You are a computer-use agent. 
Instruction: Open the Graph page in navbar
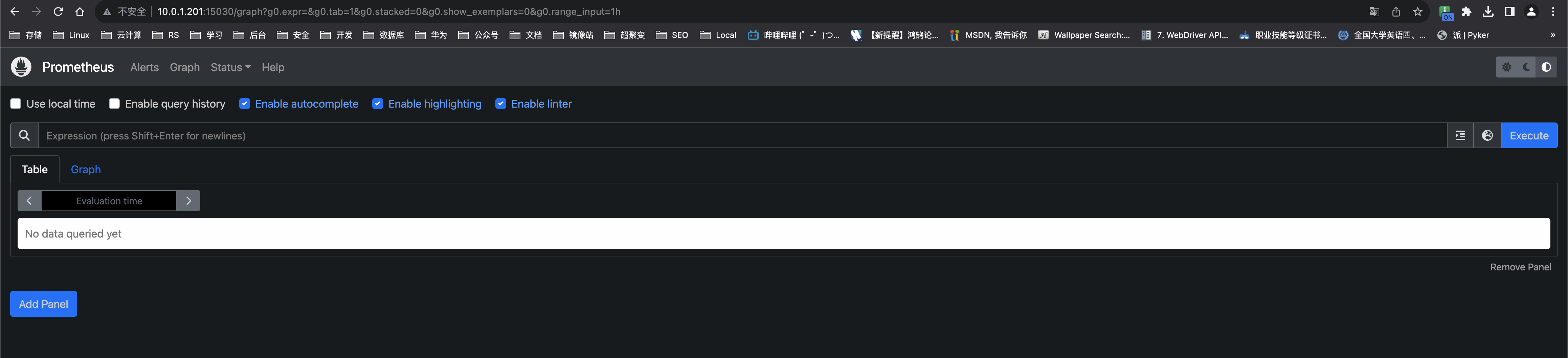184,67
